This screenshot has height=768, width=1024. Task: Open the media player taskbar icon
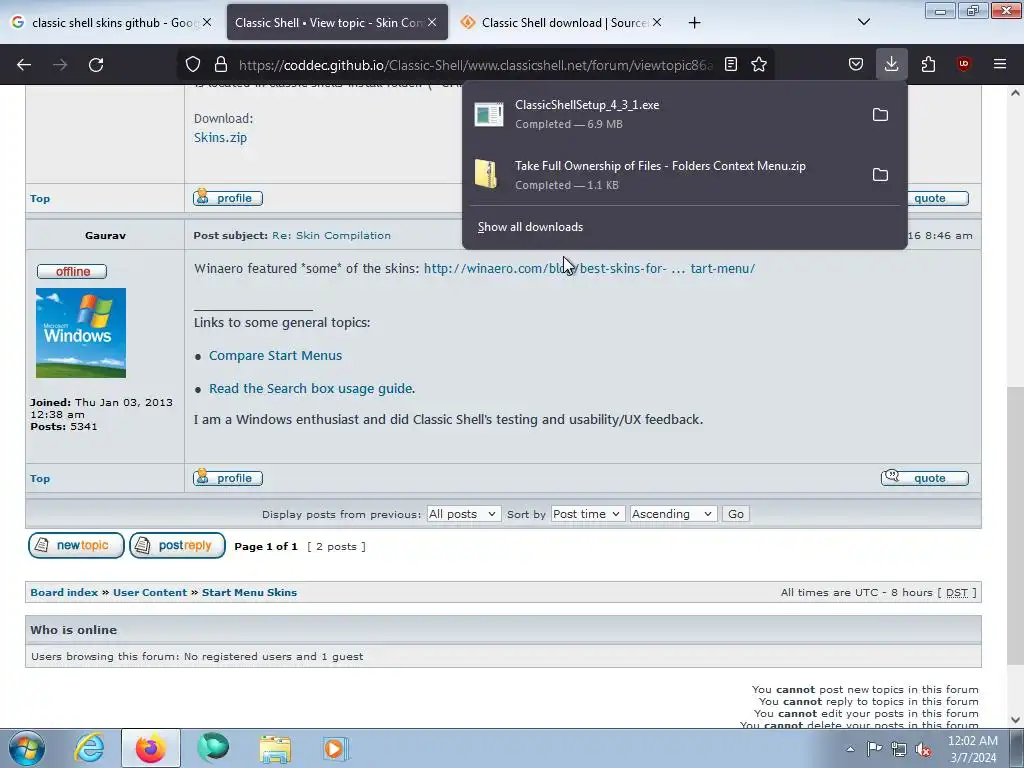click(x=336, y=748)
